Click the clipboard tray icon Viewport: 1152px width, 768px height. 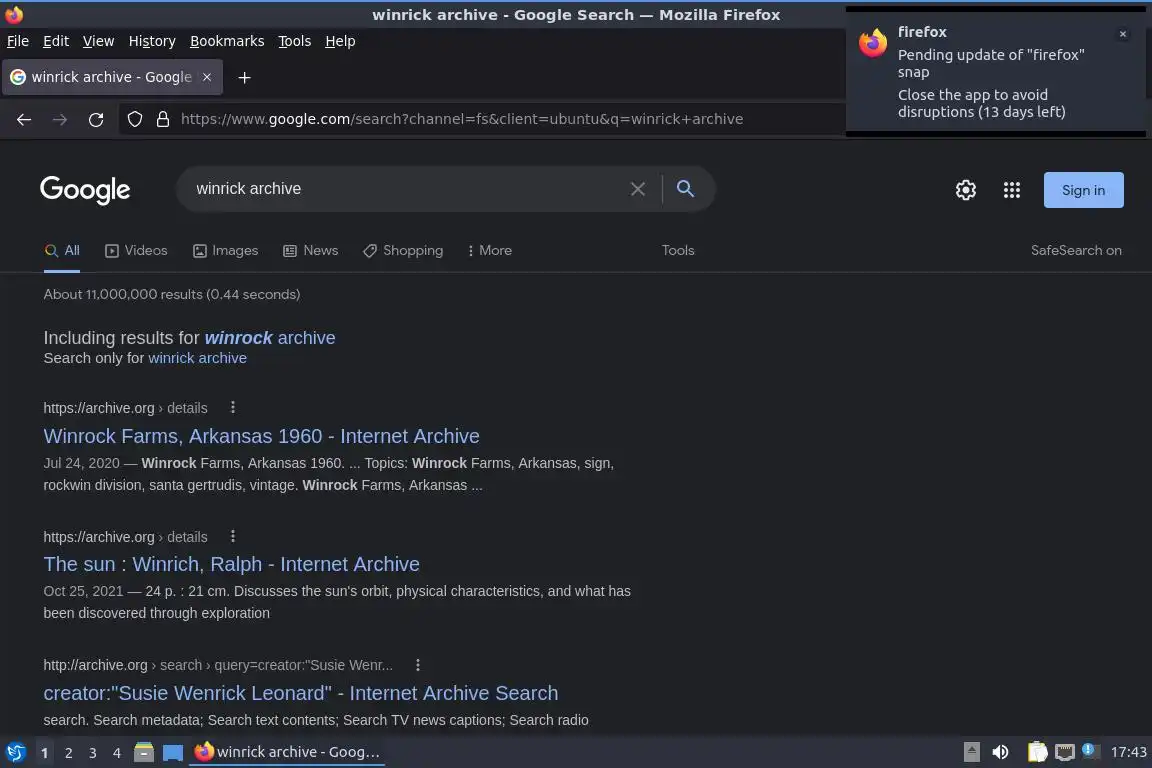point(1037,752)
